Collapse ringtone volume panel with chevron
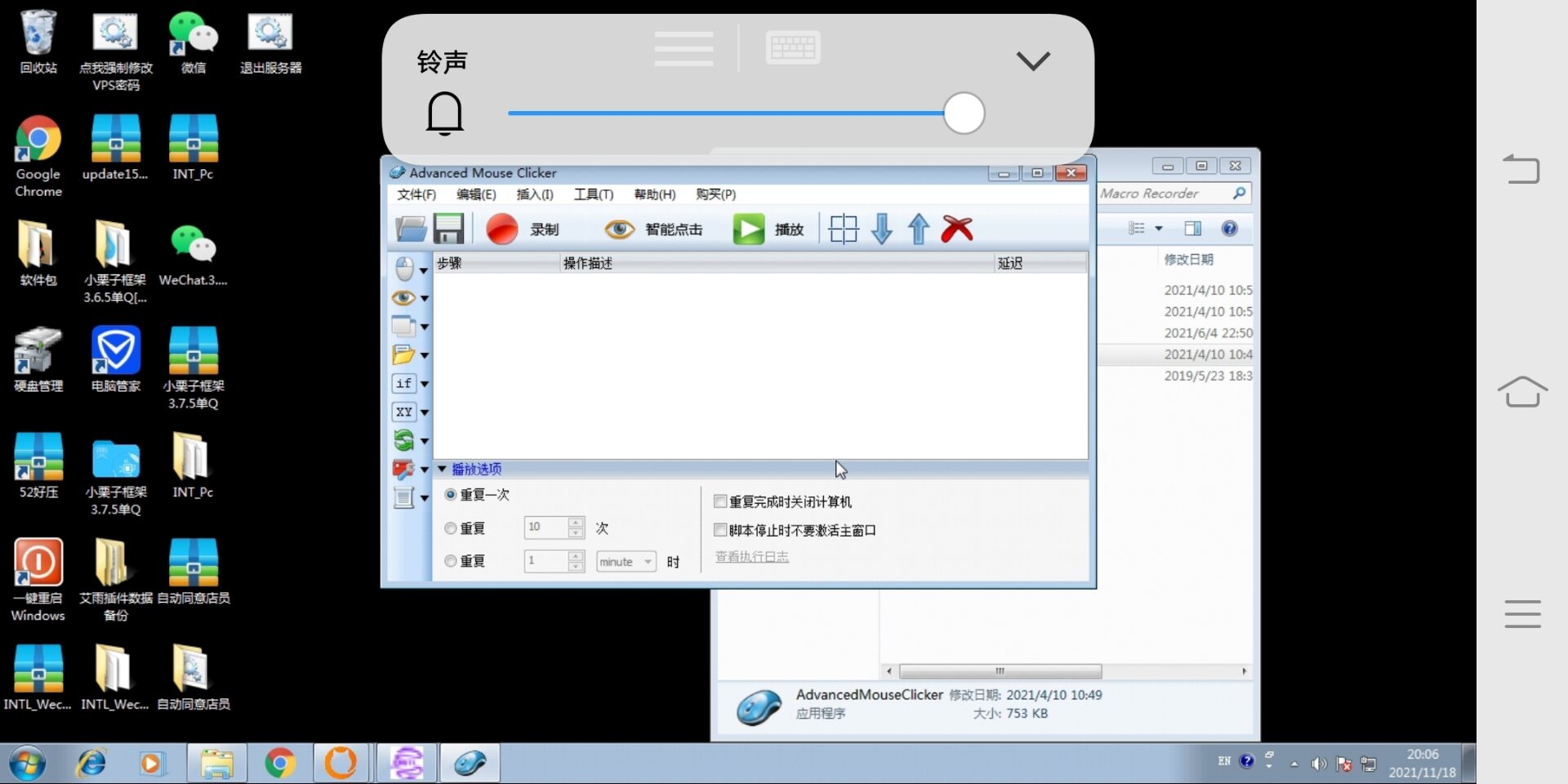Screen dimensions: 1568x784 coord(1032,61)
